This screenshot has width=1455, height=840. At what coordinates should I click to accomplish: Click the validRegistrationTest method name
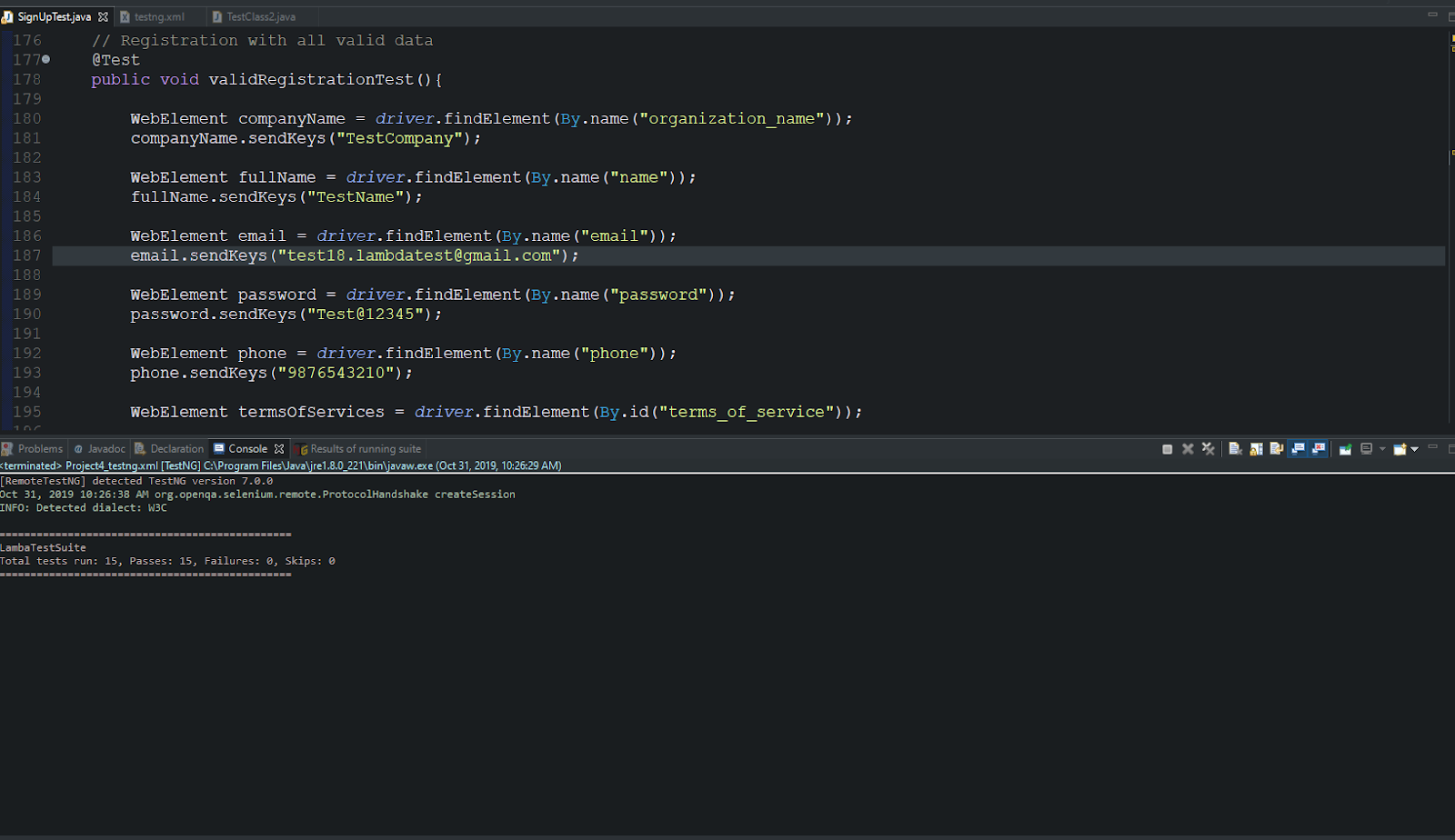click(311, 79)
